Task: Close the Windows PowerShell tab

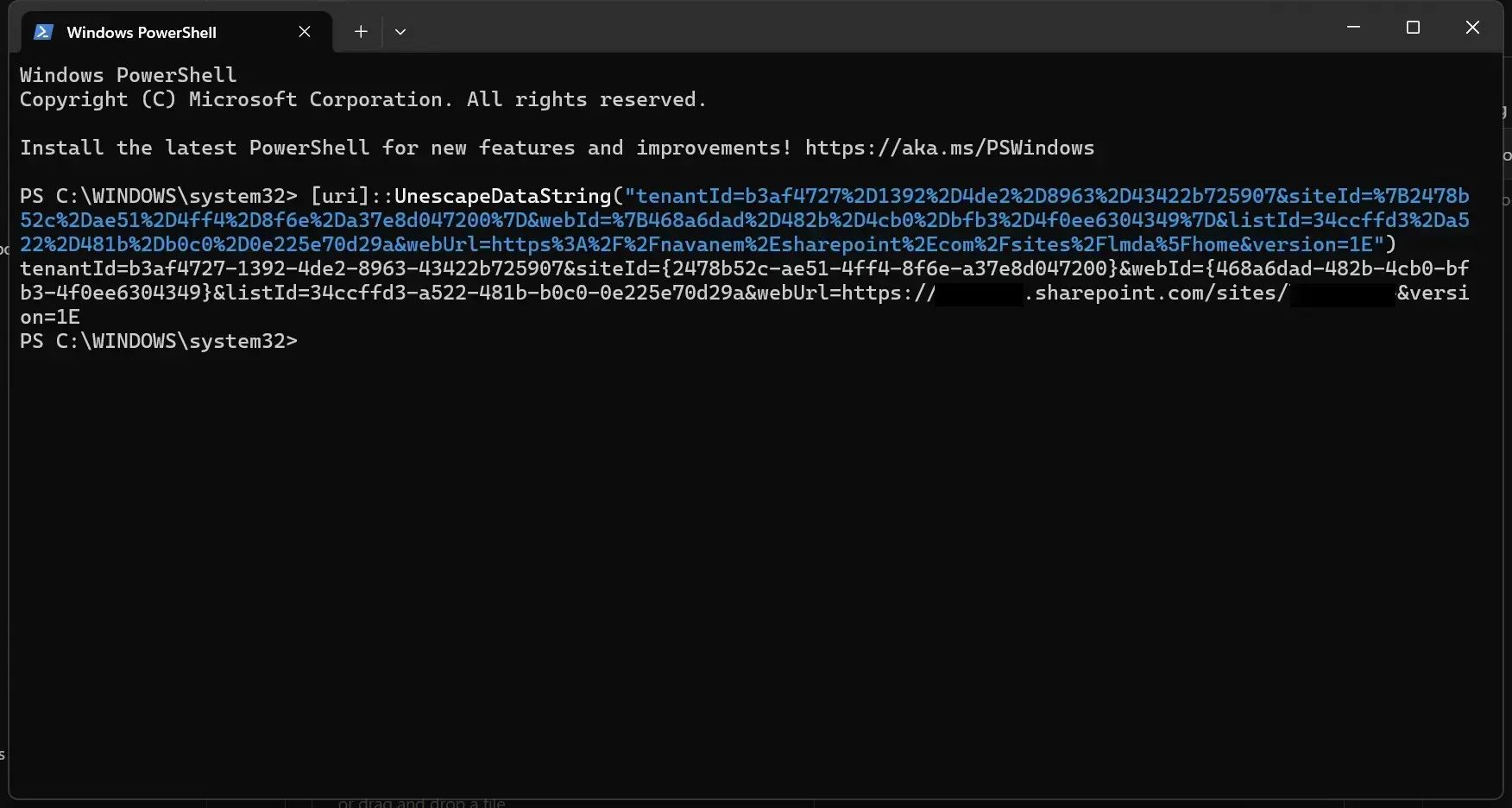Action: [305, 32]
